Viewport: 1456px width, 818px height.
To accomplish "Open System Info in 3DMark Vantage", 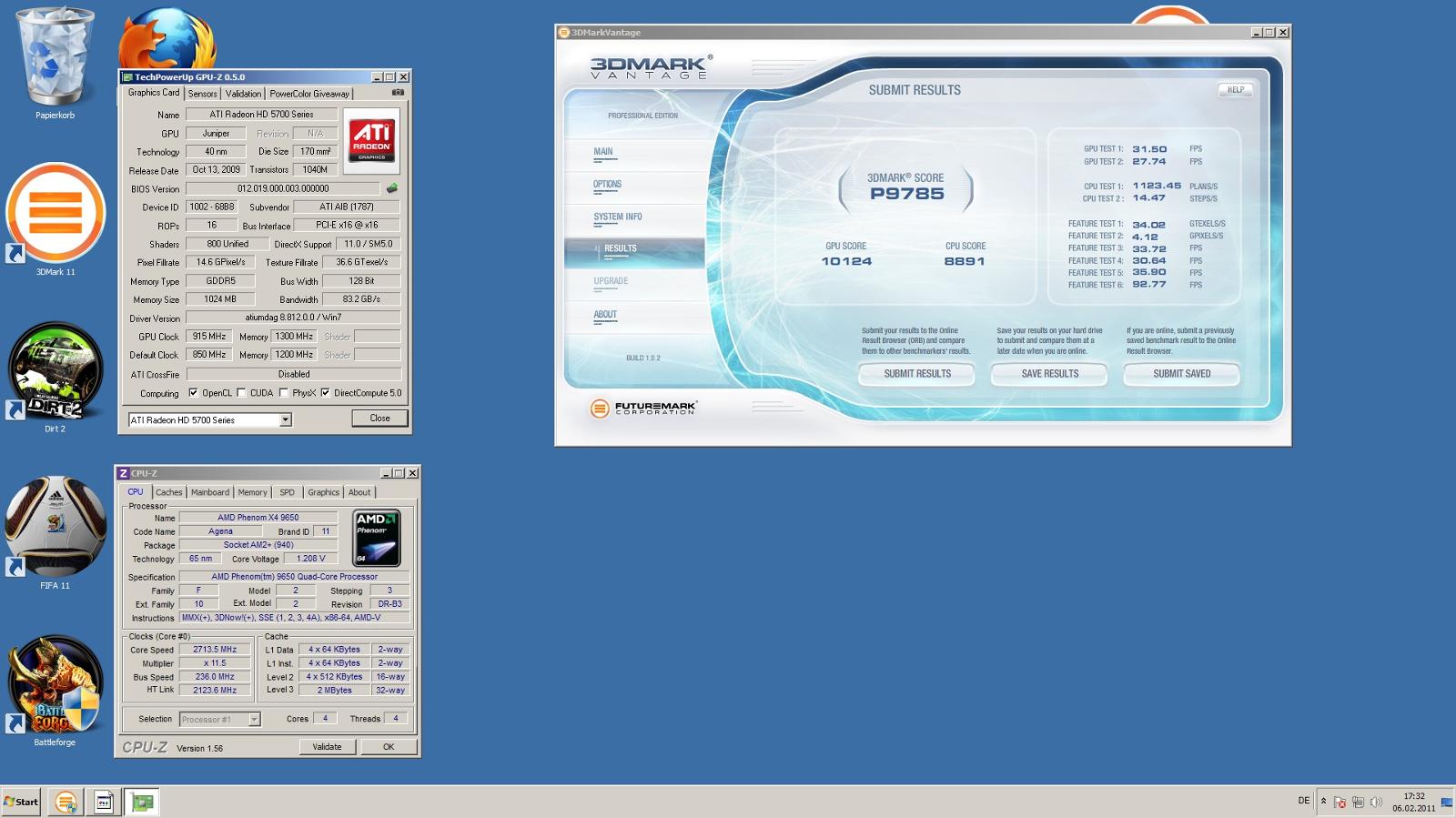I will click(x=618, y=217).
